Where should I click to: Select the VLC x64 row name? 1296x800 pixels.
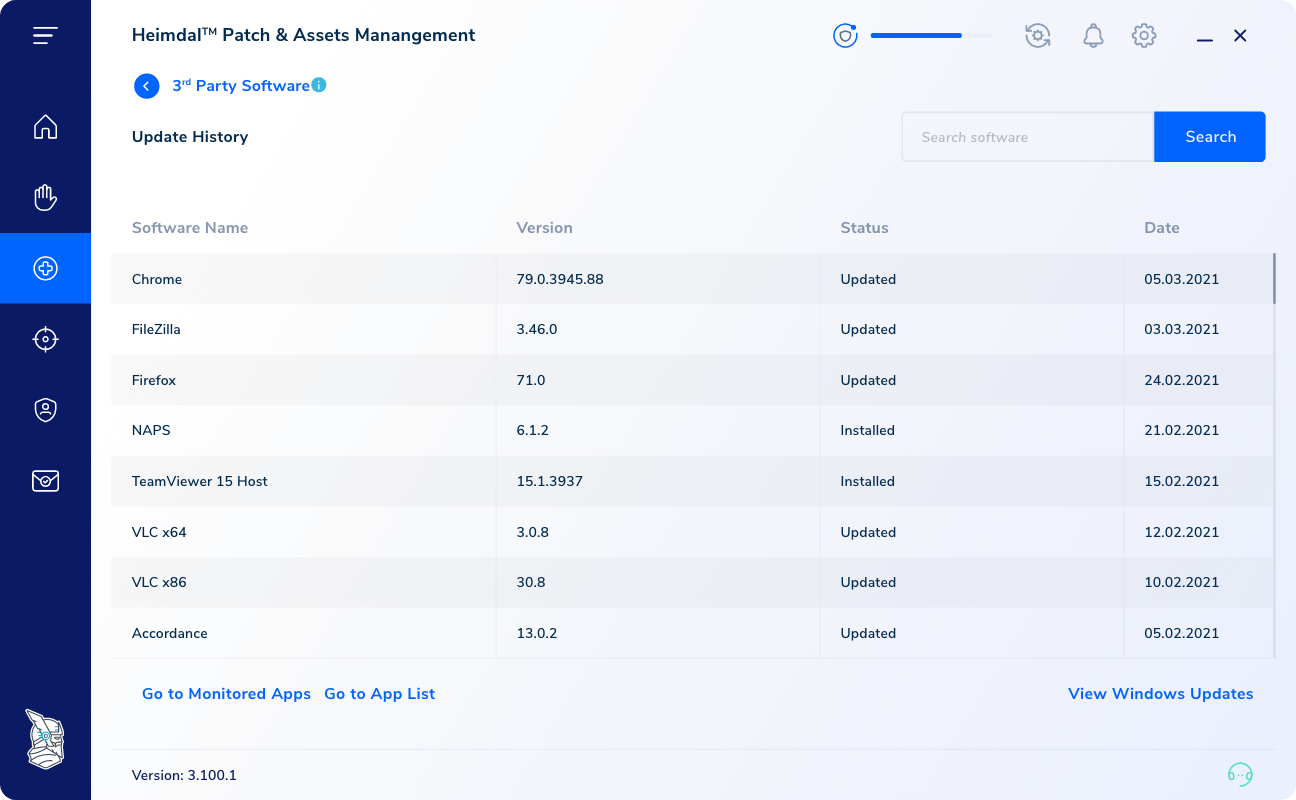[159, 532]
